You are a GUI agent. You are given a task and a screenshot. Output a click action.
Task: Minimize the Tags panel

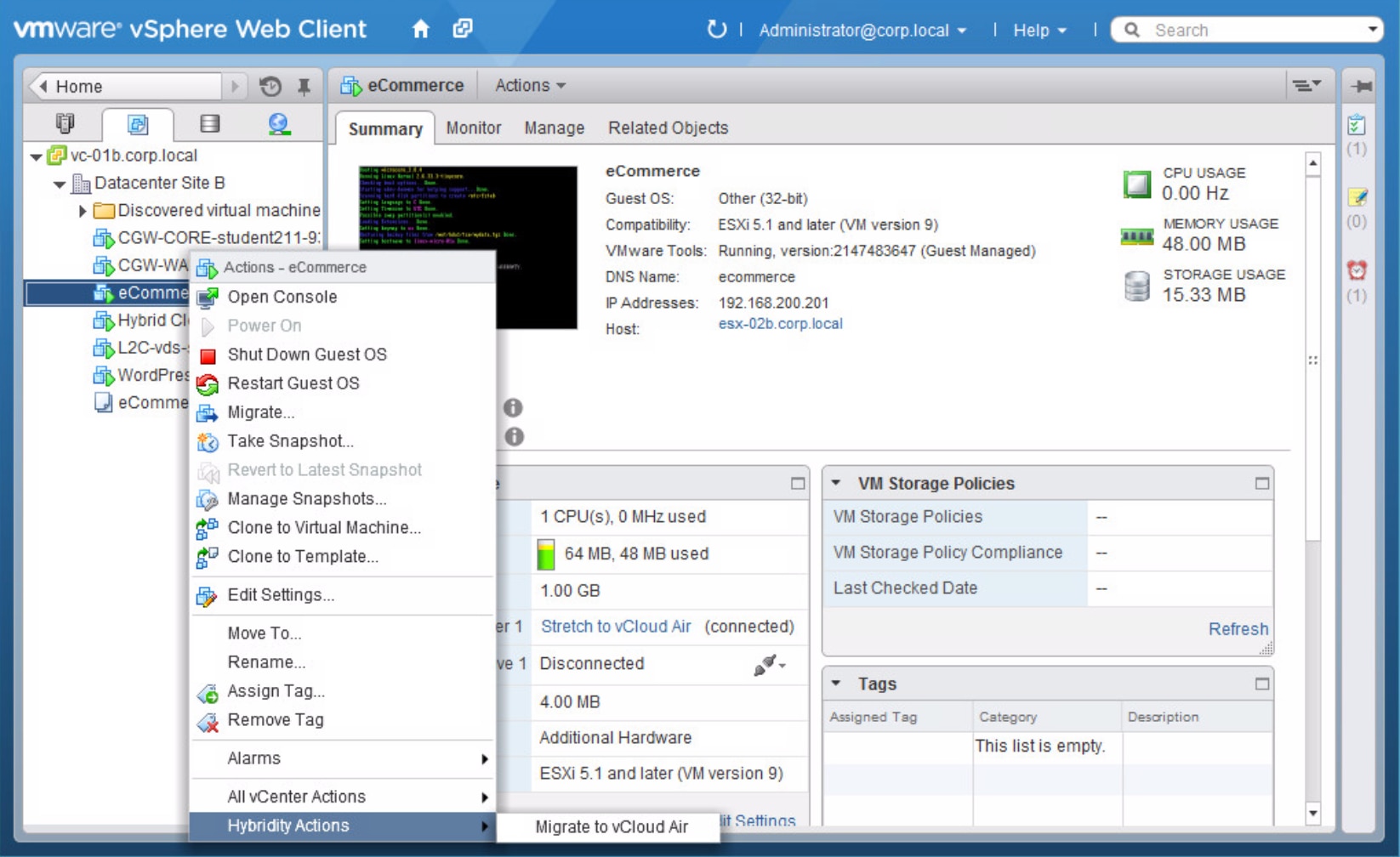pyautogui.click(x=1261, y=684)
